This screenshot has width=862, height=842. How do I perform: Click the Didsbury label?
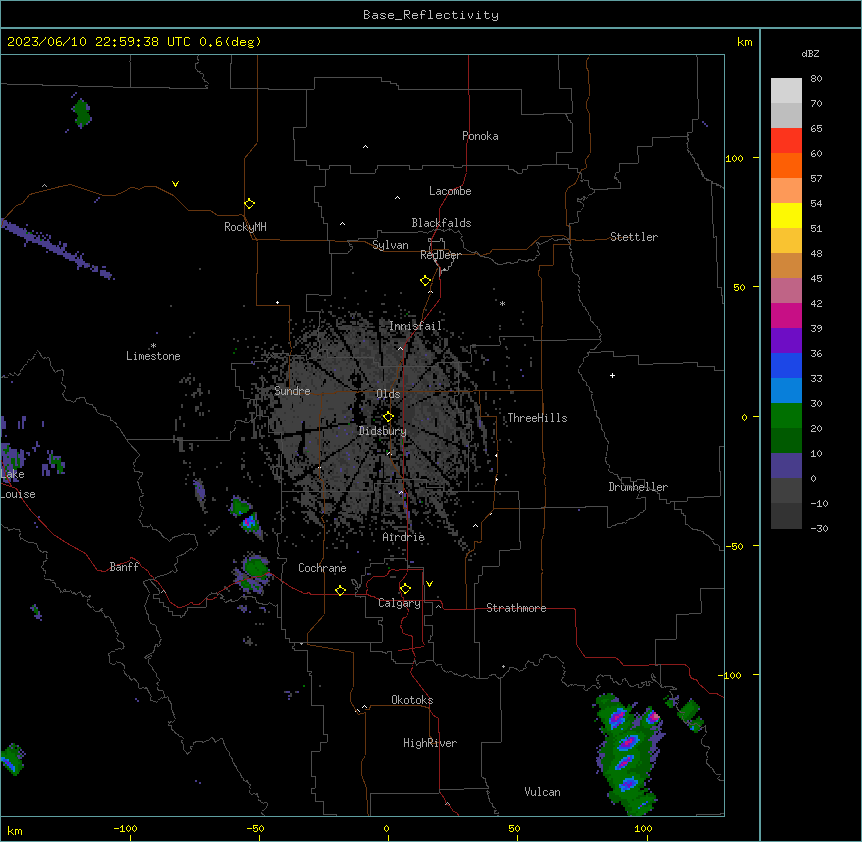pyautogui.click(x=383, y=431)
